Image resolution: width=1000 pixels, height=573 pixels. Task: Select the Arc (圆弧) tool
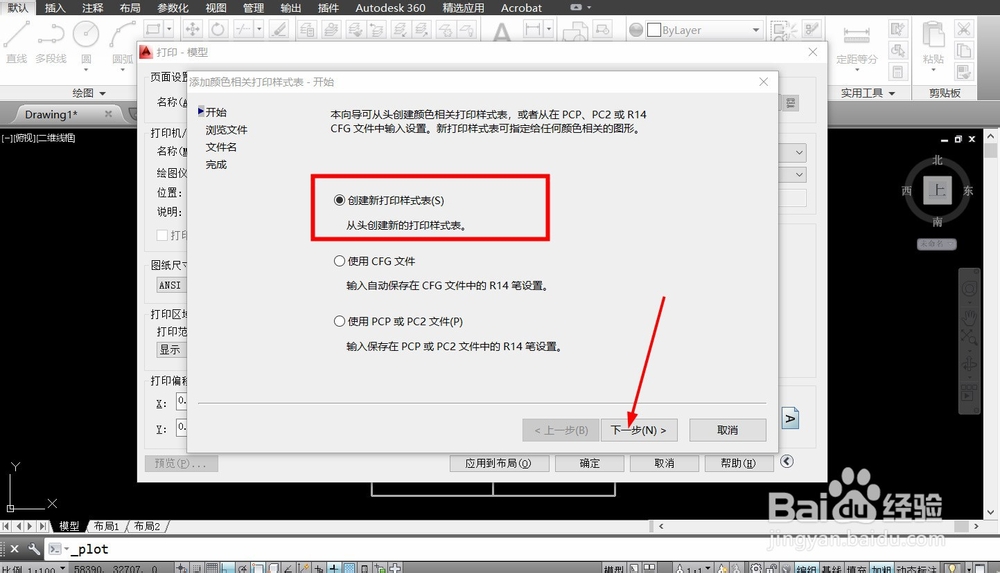122,41
